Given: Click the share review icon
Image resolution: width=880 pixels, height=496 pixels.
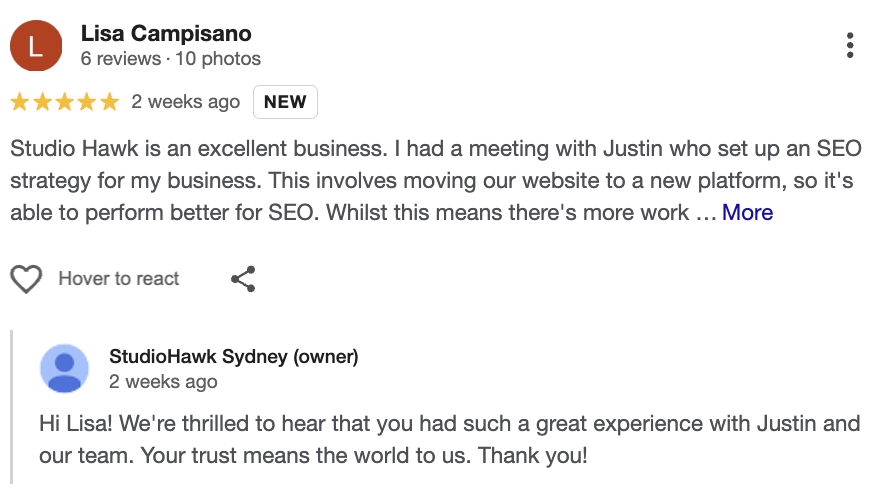Looking at the screenshot, I should click(243, 279).
